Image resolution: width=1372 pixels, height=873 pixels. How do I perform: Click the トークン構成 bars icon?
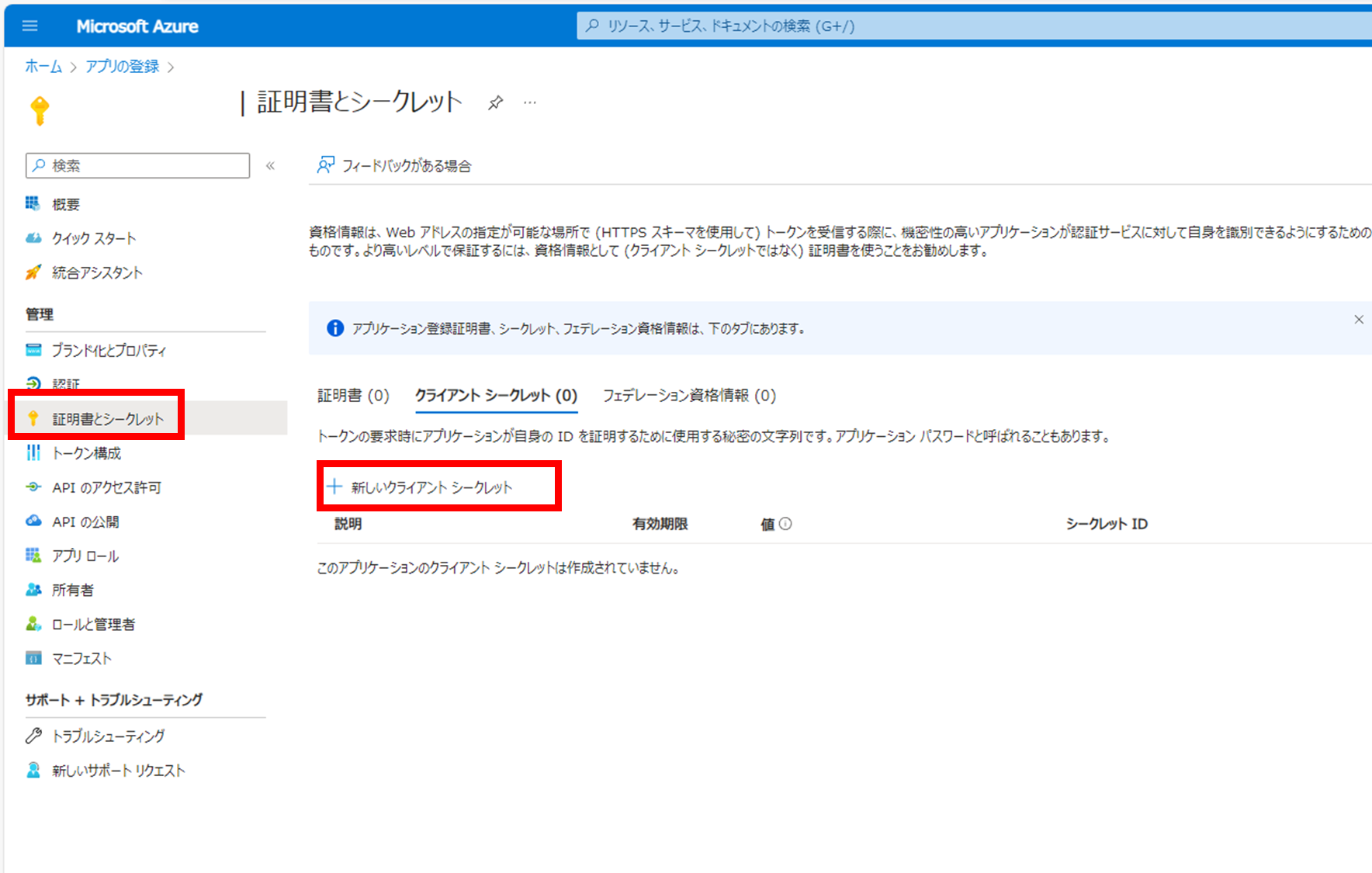[33, 452]
